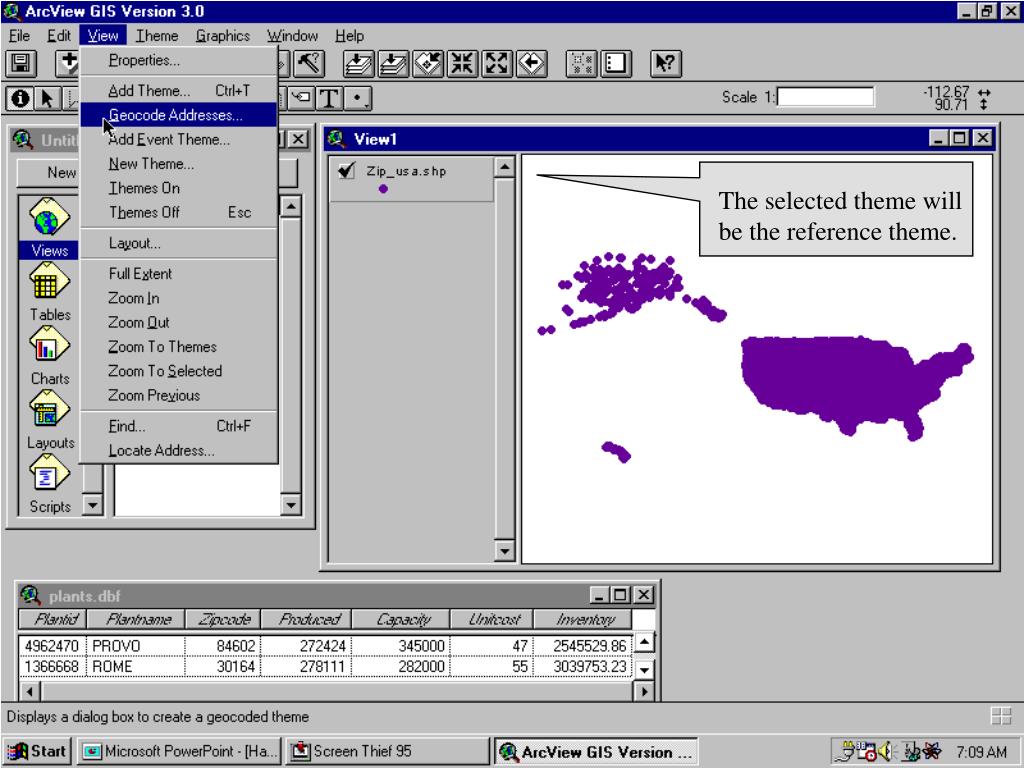The width and height of the screenshot is (1024, 768).
Task: Select the Zip_usa.shp theme name
Action: click(x=406, y=171)
